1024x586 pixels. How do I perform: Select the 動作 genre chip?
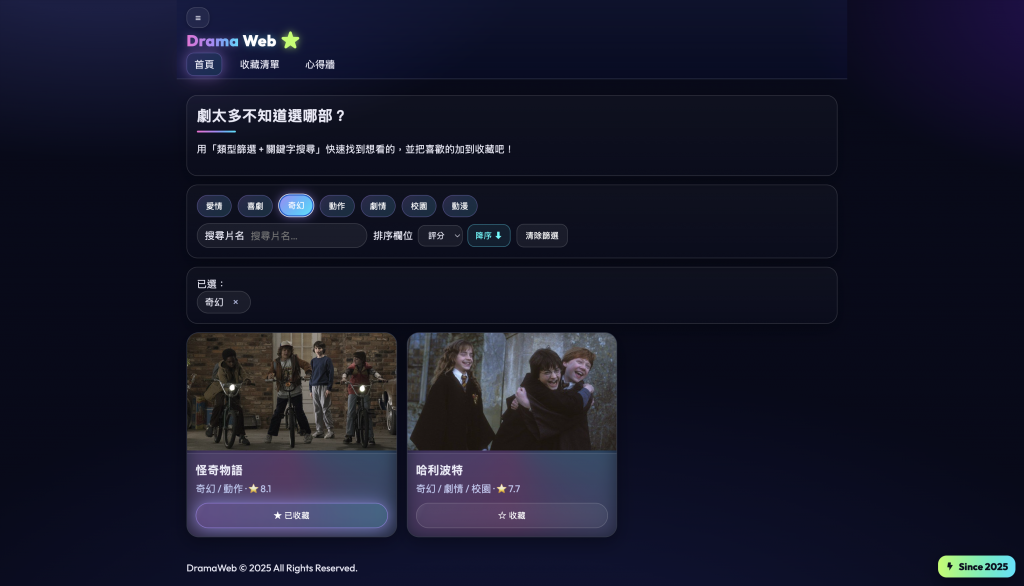pos(337,206)
